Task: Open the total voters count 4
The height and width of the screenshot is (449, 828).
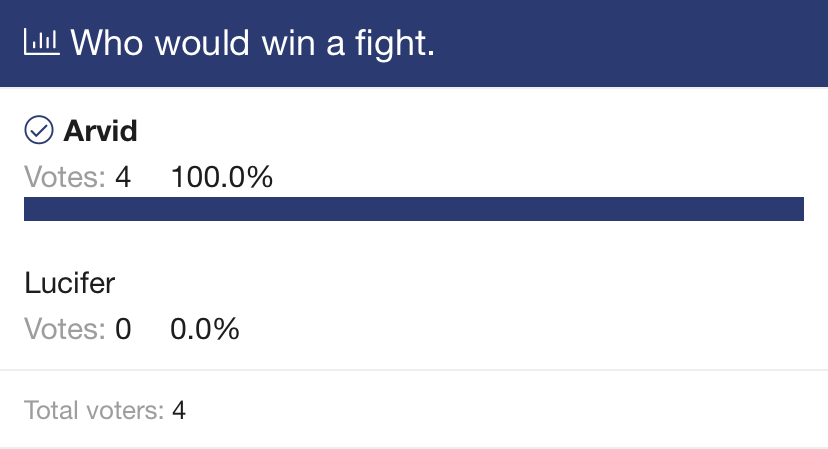Action: [x=179, y=410]
